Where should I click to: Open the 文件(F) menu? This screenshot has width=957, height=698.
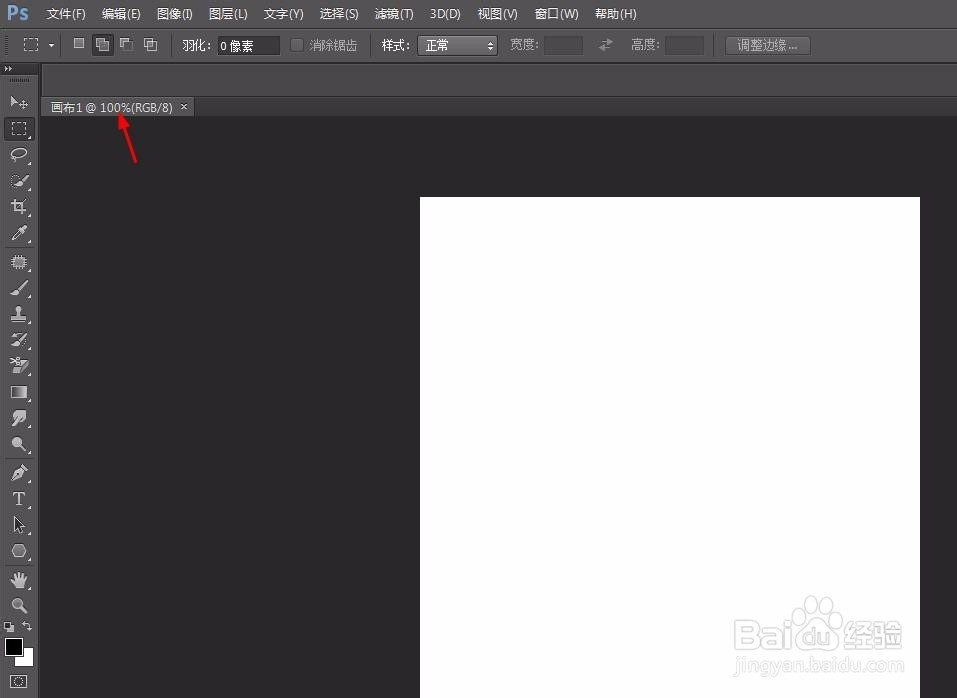click(x=66, y=13)
